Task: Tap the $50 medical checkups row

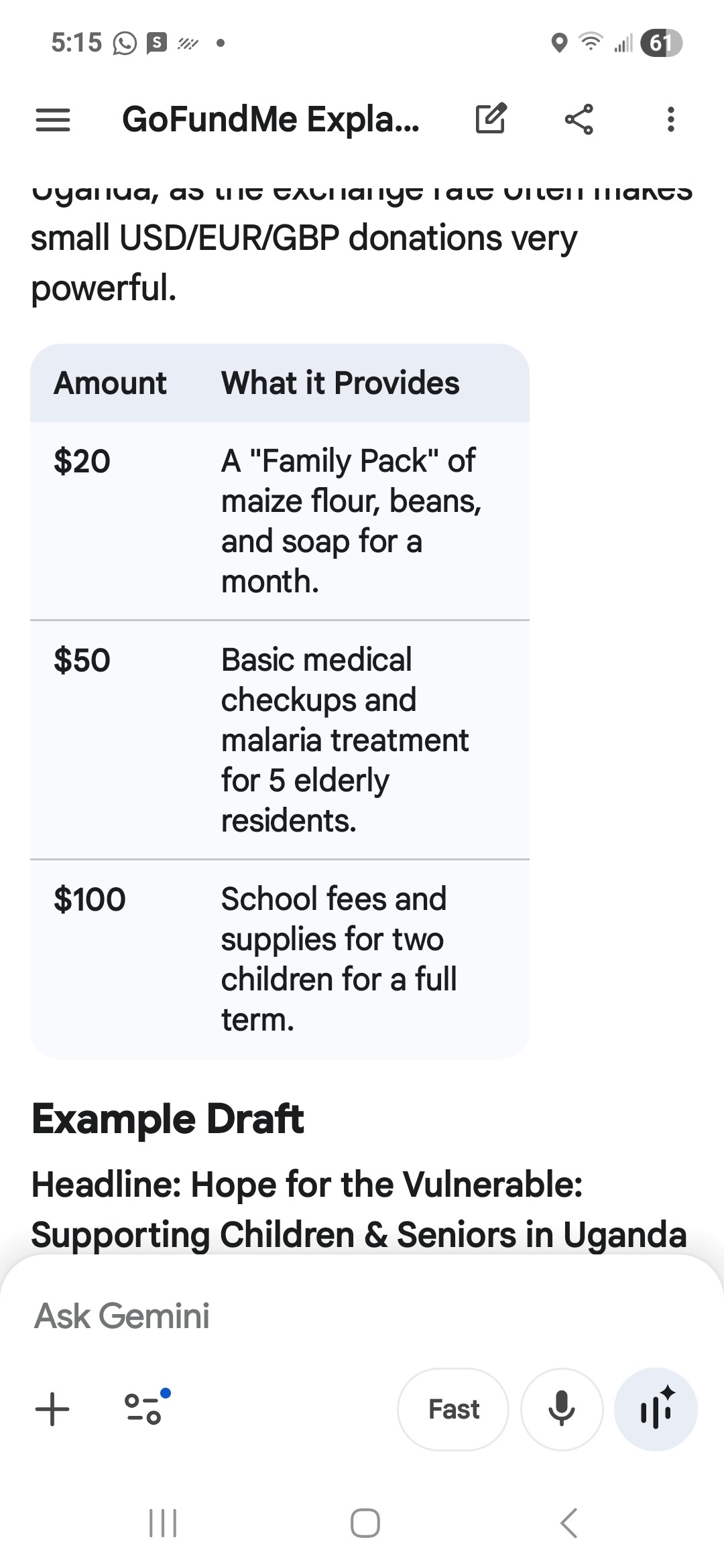Action: pyautogui.click(x=280, y=740)
